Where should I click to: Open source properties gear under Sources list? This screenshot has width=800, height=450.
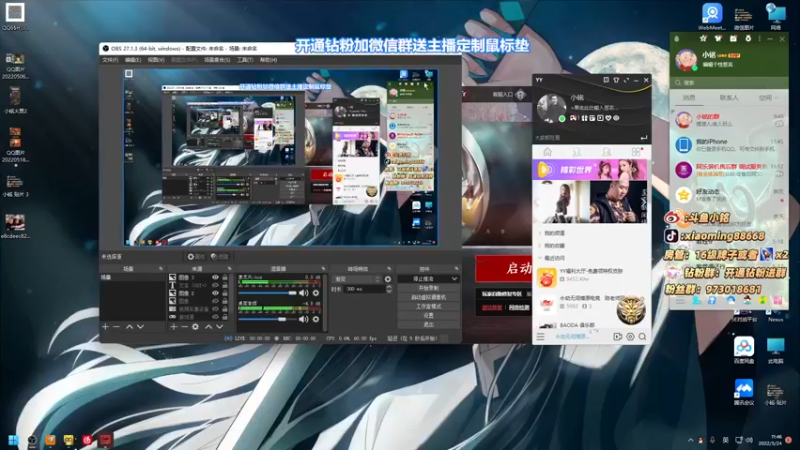point(195,327)
